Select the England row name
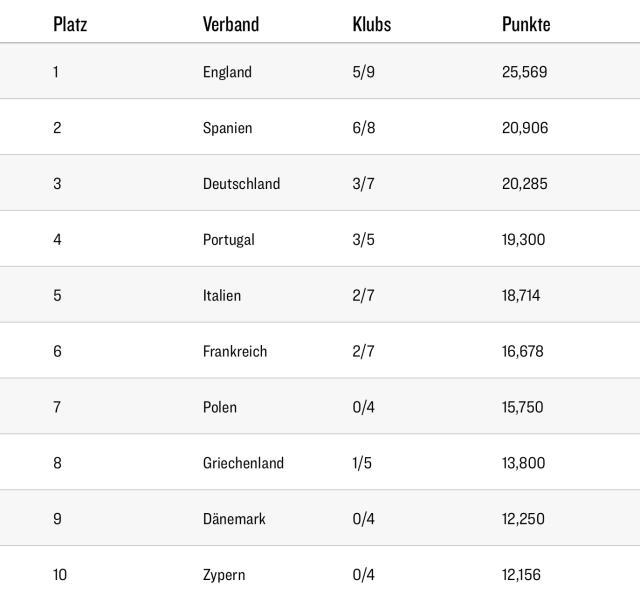 227,72
